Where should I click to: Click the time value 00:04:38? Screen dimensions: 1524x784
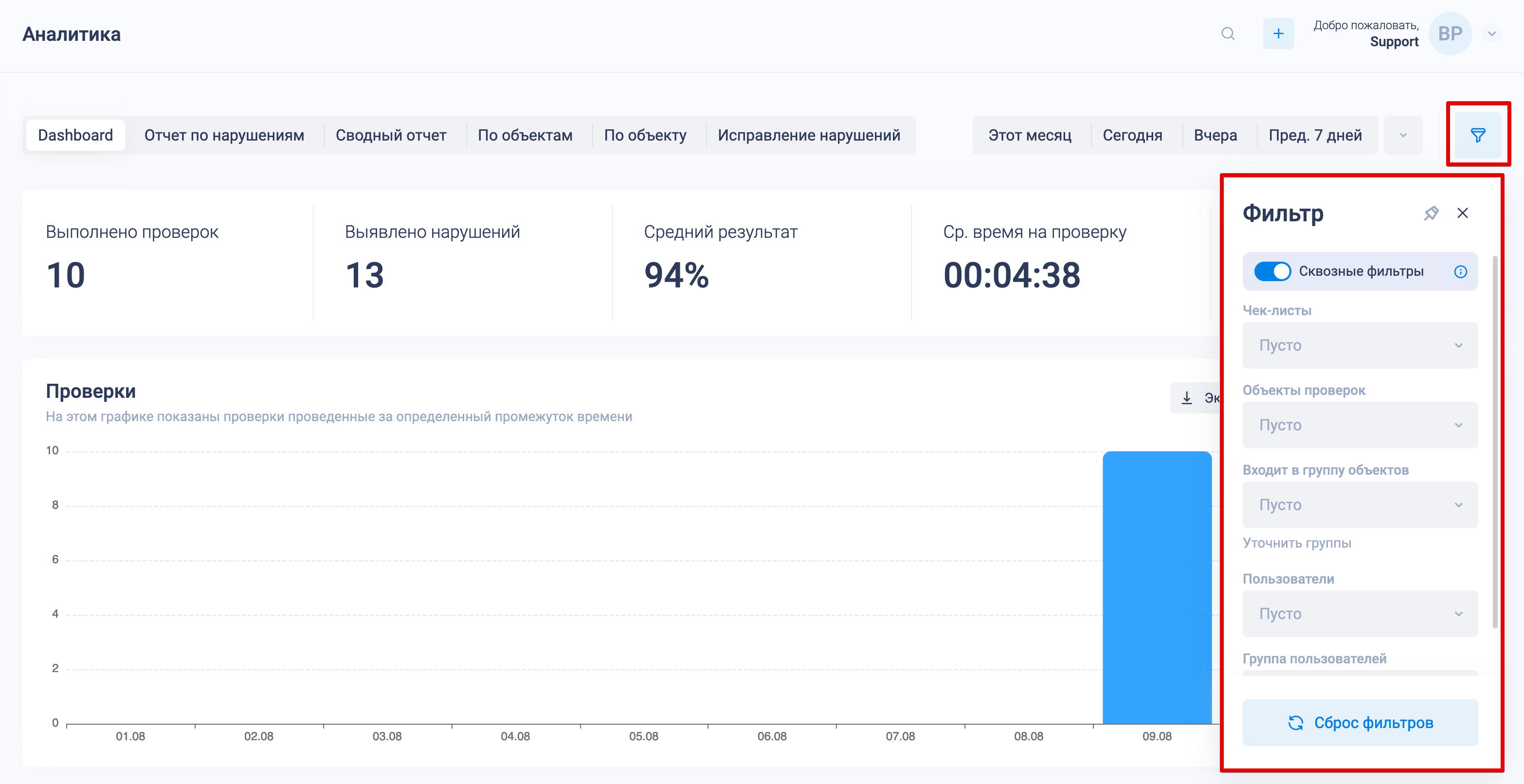1012,276
